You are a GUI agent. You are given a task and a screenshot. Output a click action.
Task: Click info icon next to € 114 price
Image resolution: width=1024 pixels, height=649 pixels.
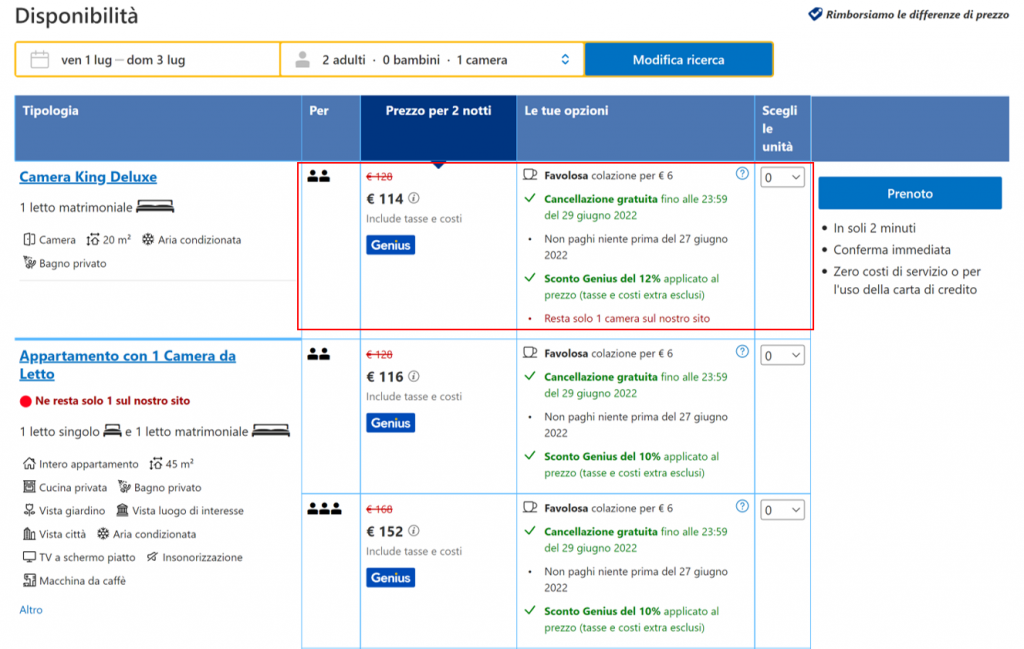coord(414,199)
